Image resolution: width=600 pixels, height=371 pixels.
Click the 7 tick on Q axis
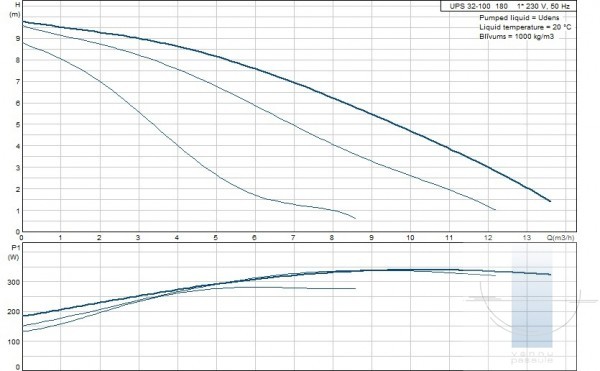tap(293, 238)
